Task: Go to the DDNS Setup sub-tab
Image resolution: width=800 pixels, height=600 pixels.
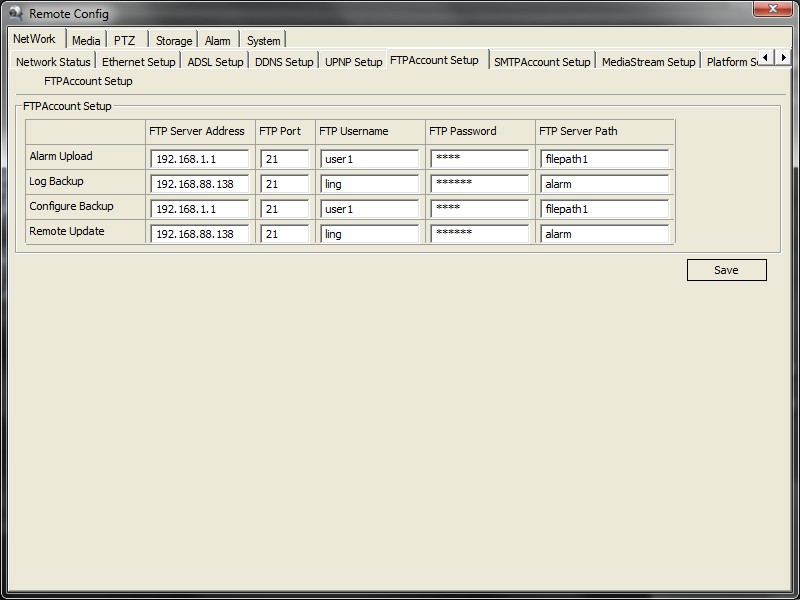Action: coord(284,62)
